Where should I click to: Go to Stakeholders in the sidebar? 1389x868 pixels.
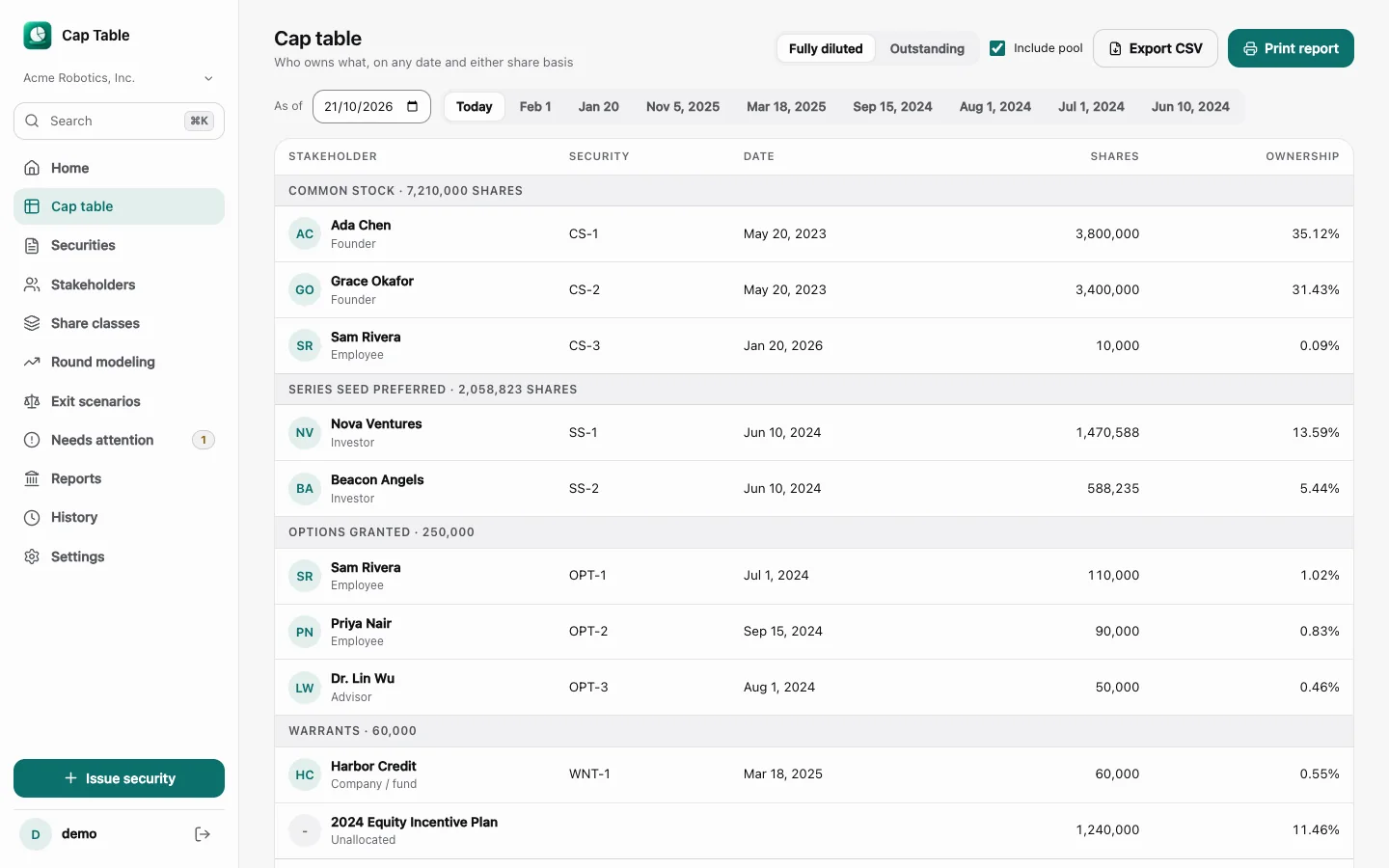click(119, 285)
